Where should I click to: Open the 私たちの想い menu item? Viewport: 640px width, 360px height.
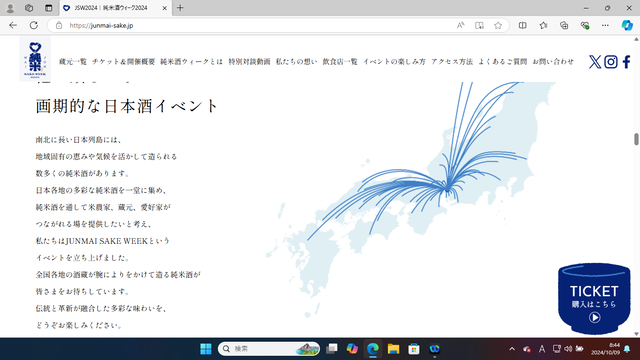click(297, 62)
